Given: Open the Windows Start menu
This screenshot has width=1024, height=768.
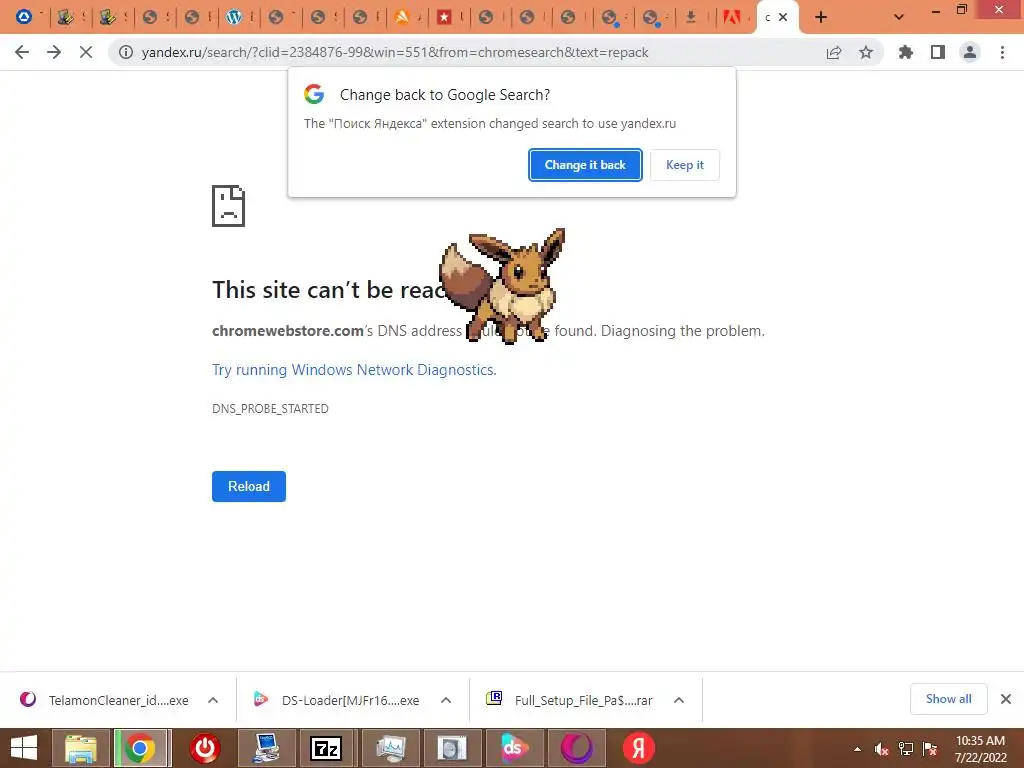Looking at the screenshot, I should point(24,748).
